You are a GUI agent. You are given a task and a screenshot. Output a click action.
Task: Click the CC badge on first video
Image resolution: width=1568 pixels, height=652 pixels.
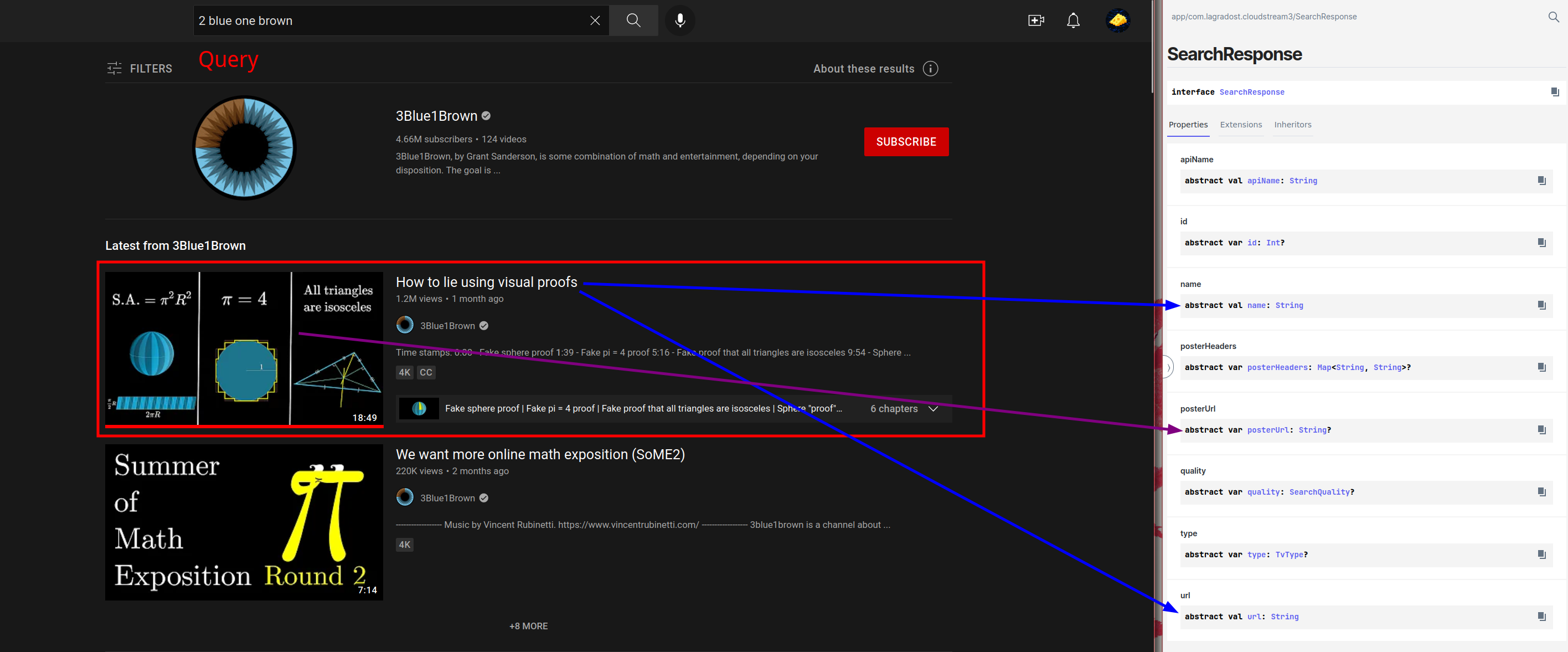point(426,373)
